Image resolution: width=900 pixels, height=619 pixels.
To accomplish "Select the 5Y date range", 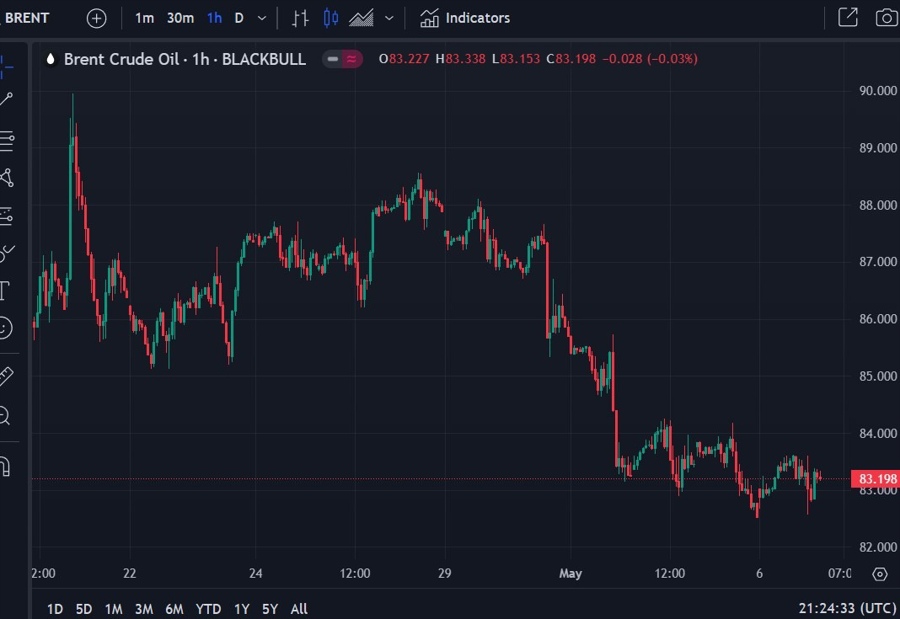I will tap(270, 609).
